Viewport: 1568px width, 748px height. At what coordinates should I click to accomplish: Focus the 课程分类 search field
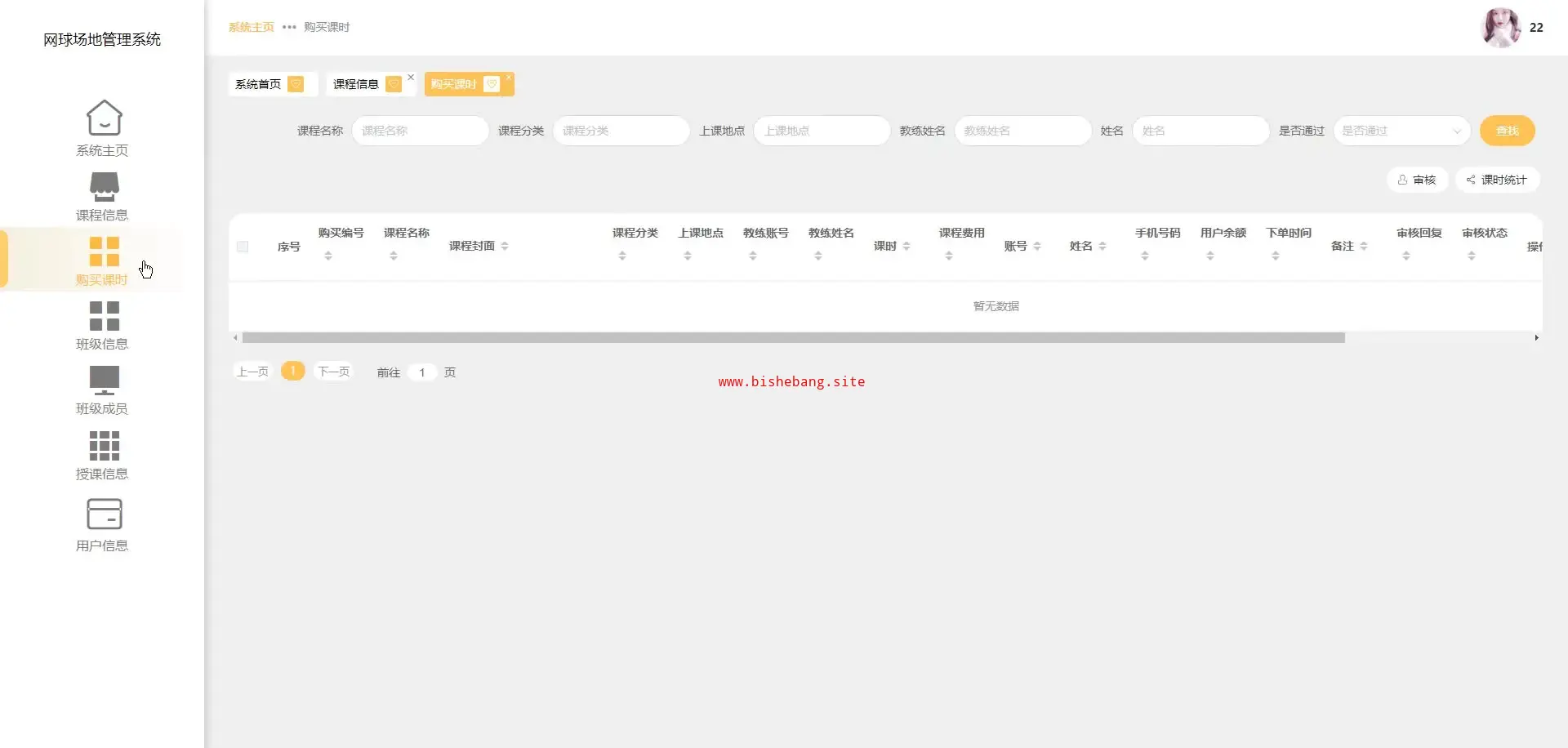(x=621, y=131)
